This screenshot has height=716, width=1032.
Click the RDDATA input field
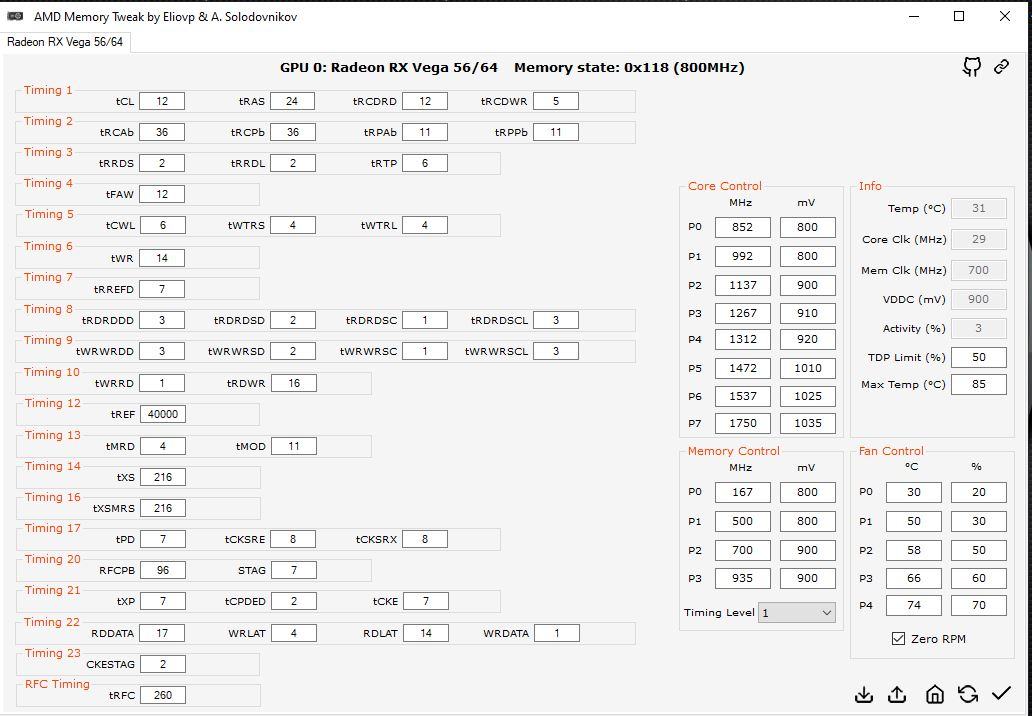[x=163, y=633]
